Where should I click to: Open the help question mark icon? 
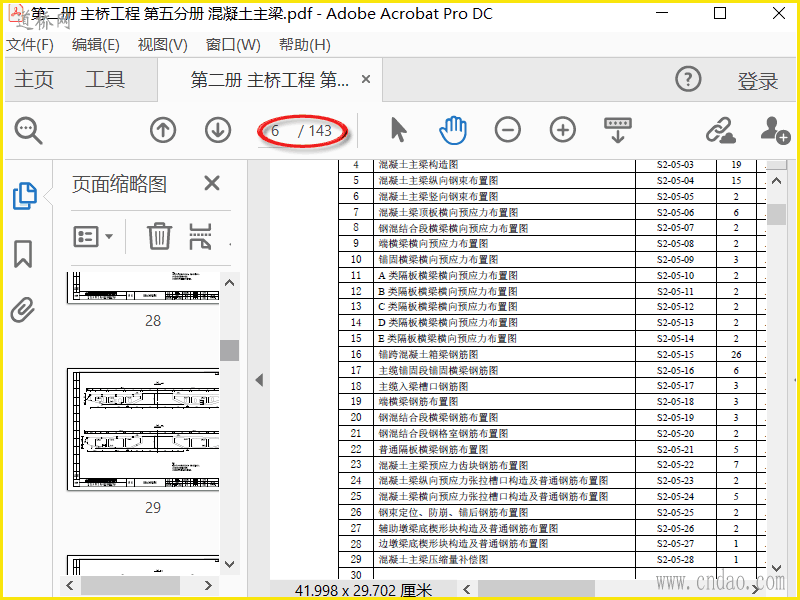[688, 80]
